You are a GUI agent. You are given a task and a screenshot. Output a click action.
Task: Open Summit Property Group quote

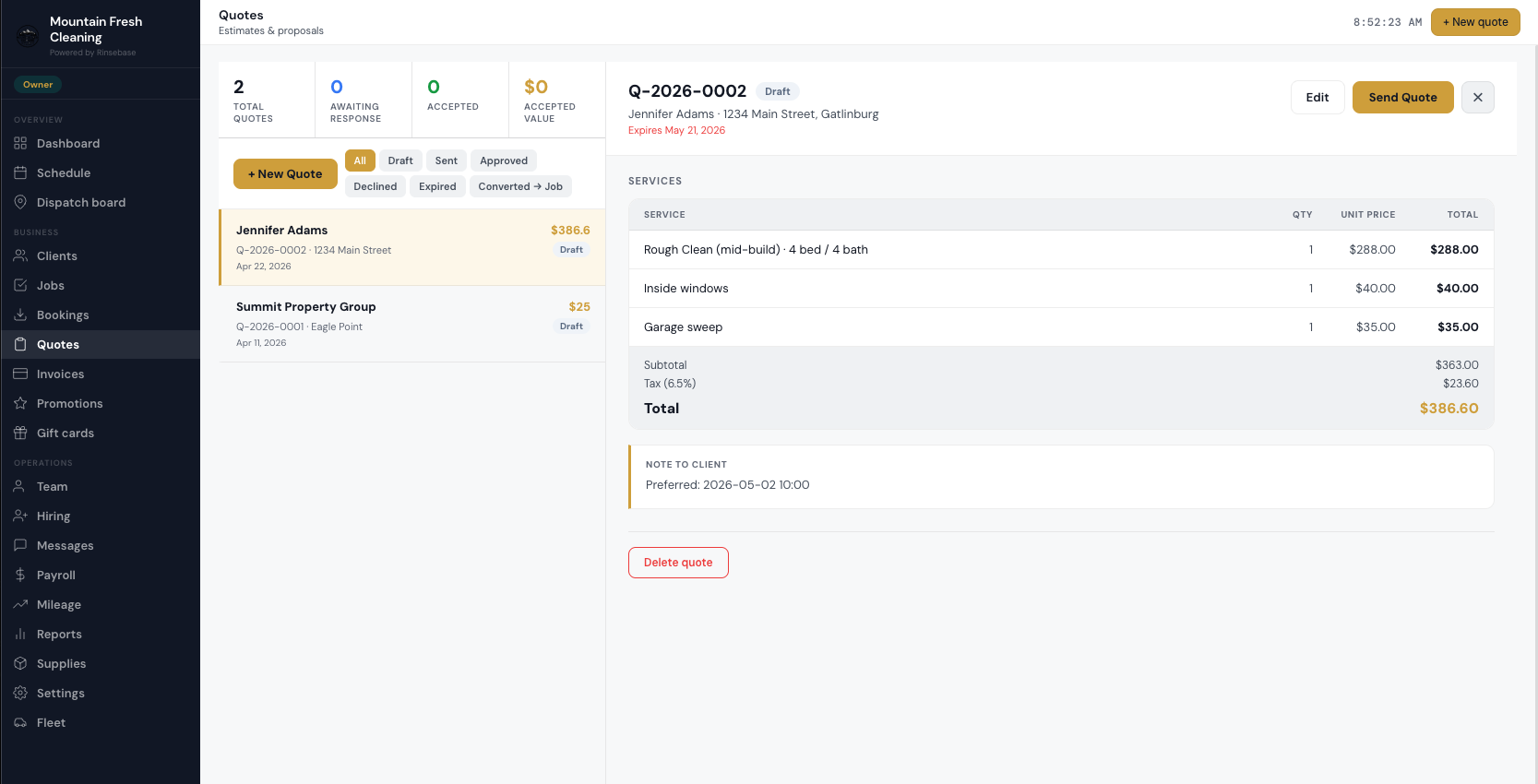click(x=412, y=324)
